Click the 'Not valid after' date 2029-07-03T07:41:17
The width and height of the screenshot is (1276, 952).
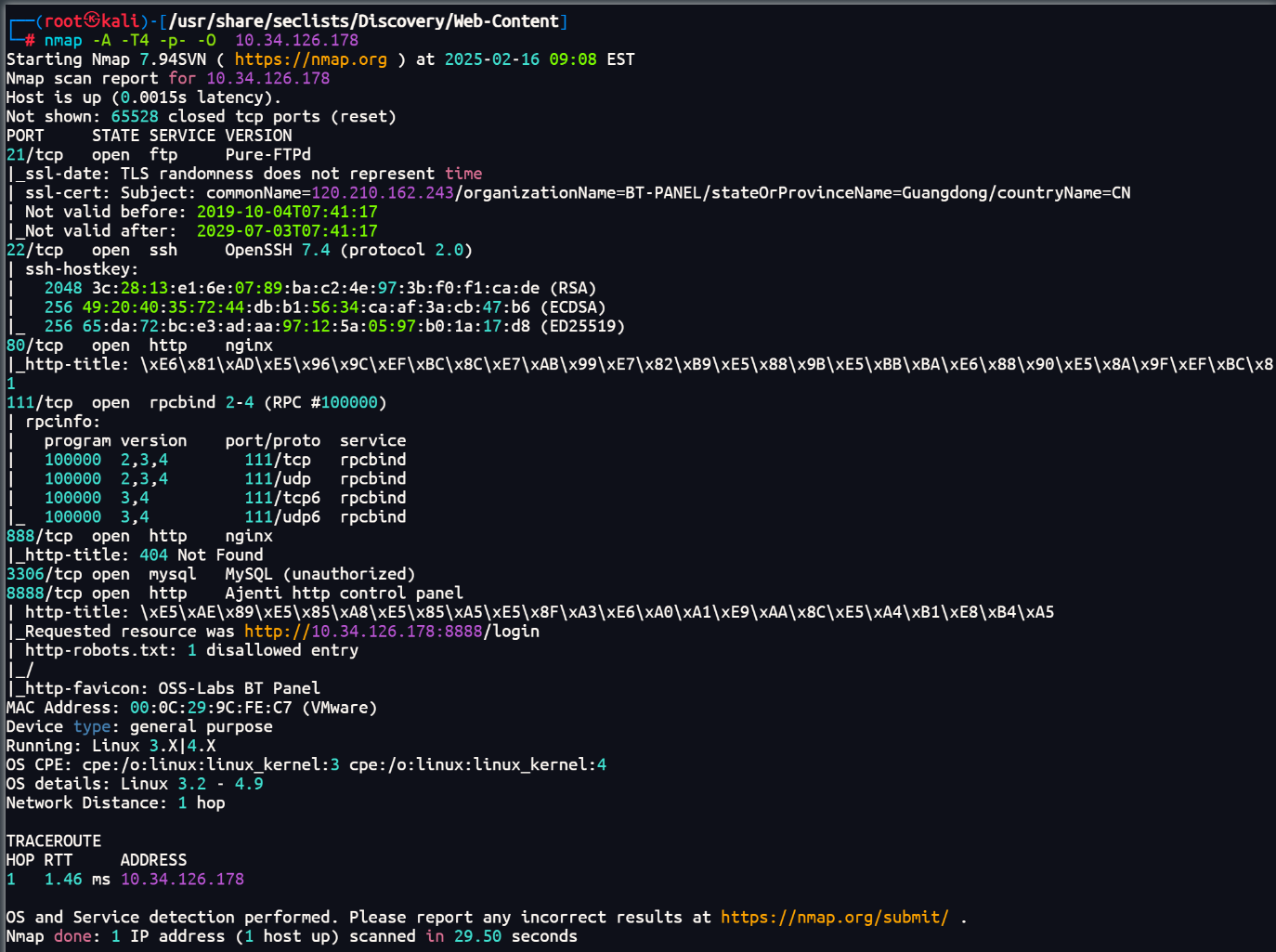(x=287, y=231)
